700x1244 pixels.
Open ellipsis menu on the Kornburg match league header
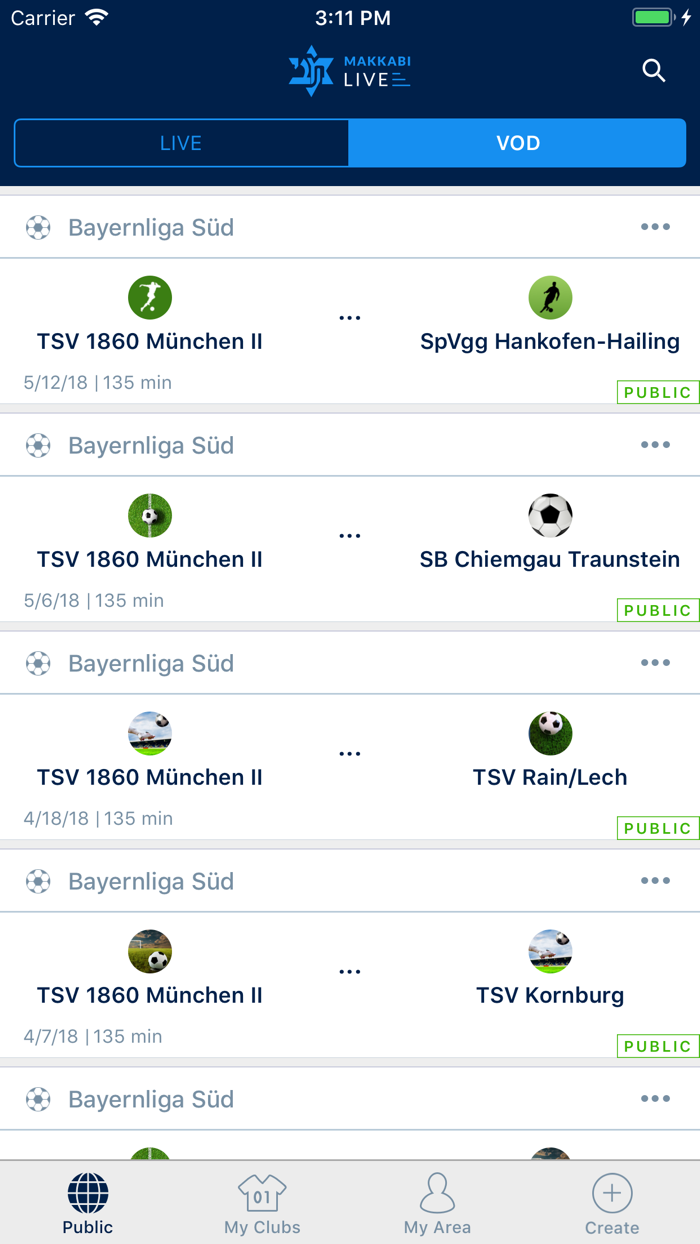tap(655, 881)
